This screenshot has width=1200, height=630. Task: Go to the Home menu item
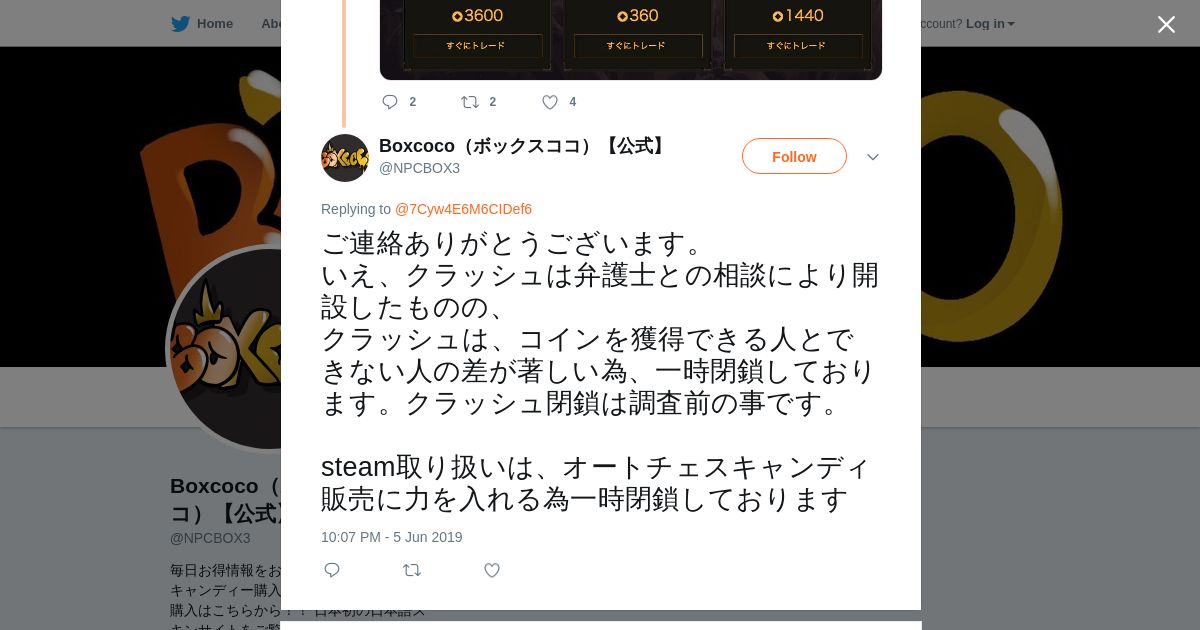pyautogui.click(x=215, y=24)
